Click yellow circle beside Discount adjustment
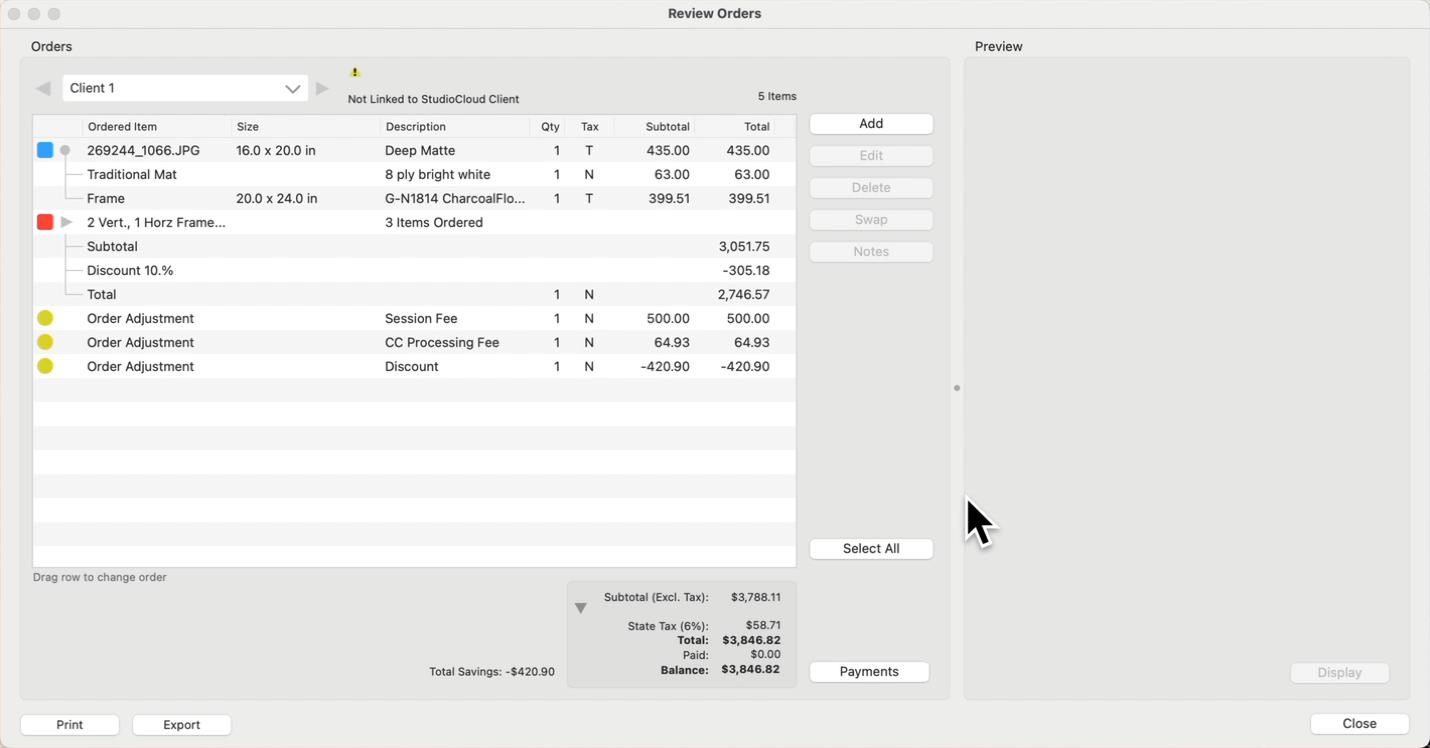1430x748 pixels. coord(45,366)
